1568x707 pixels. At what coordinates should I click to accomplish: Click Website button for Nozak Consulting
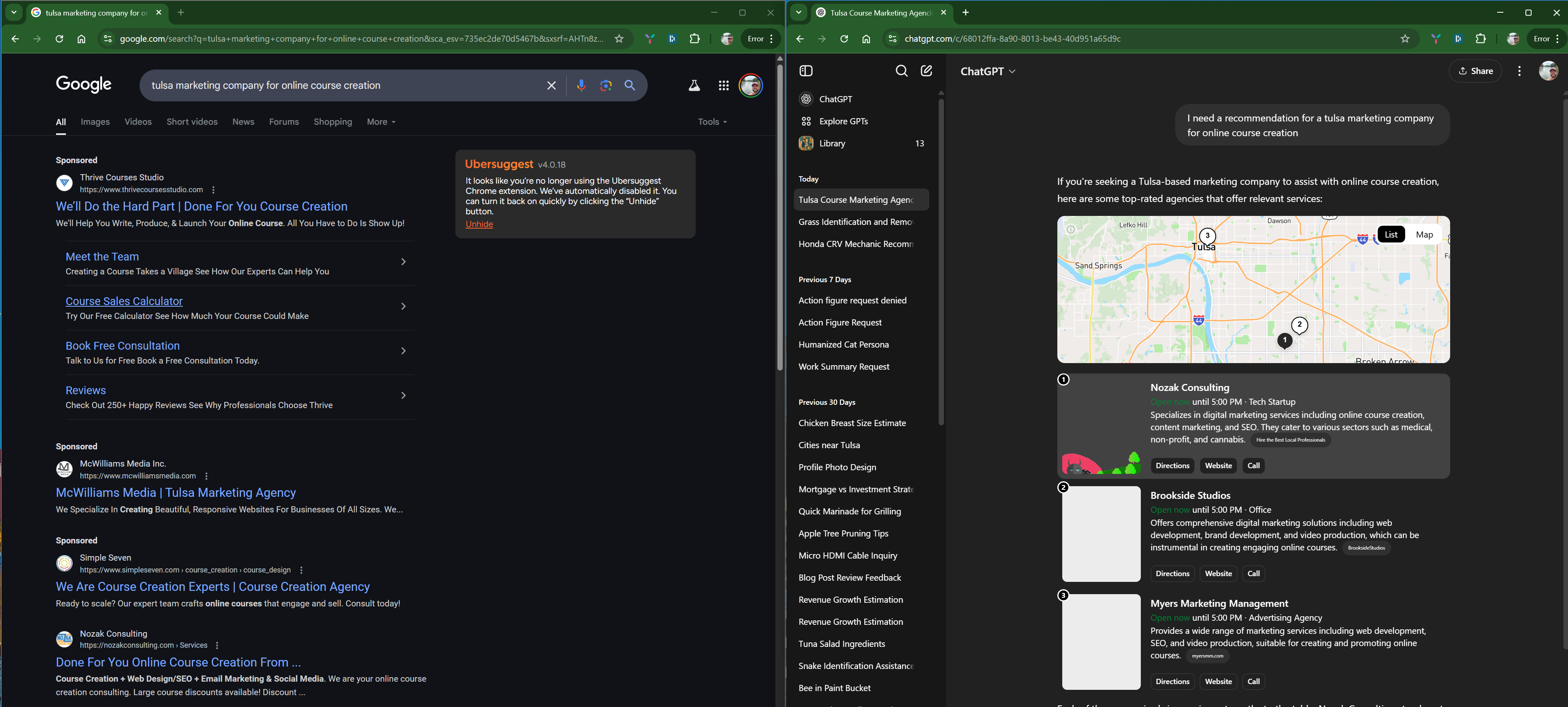(1218, 466)
